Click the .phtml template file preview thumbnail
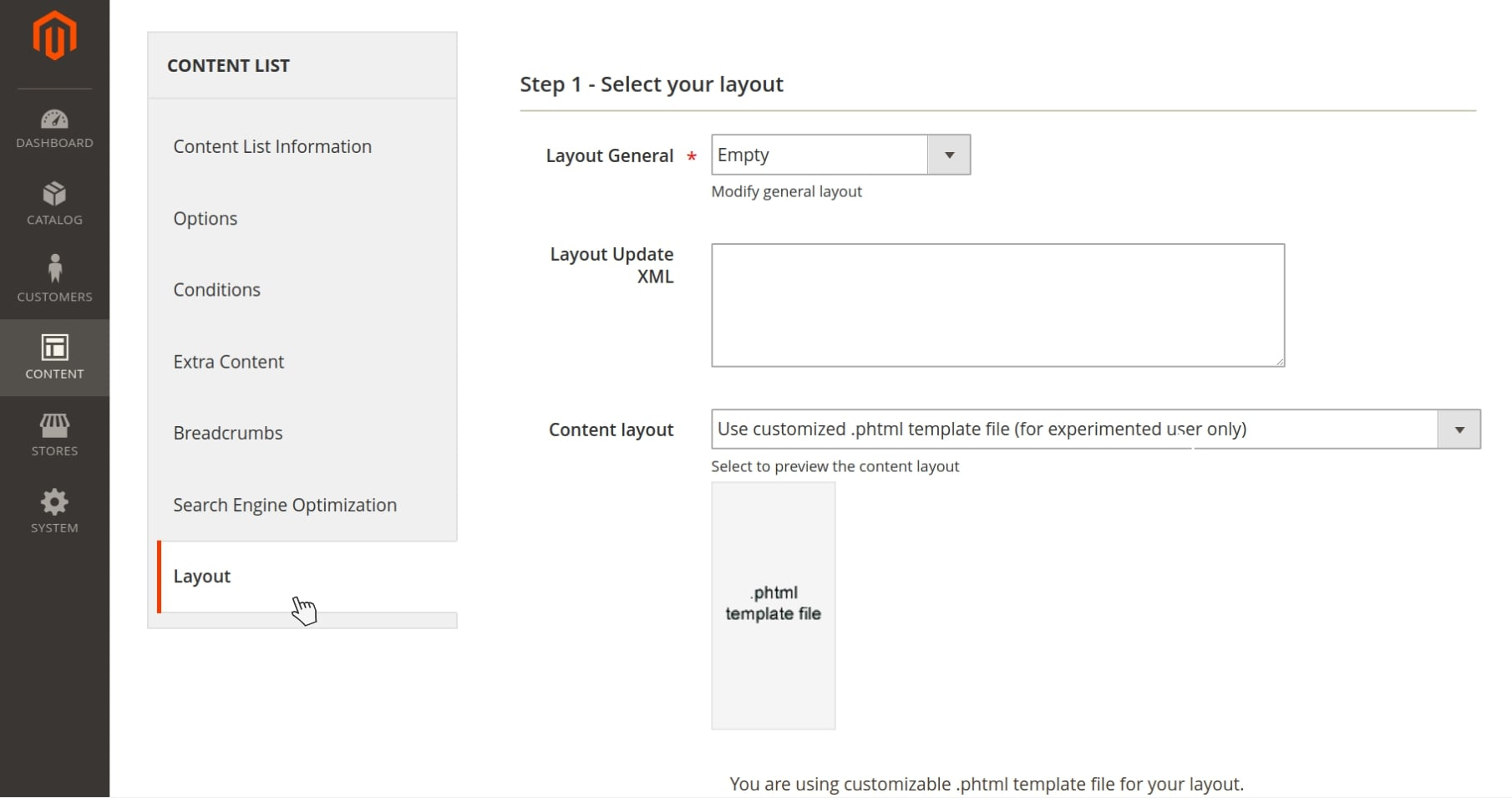 (773, 606)
